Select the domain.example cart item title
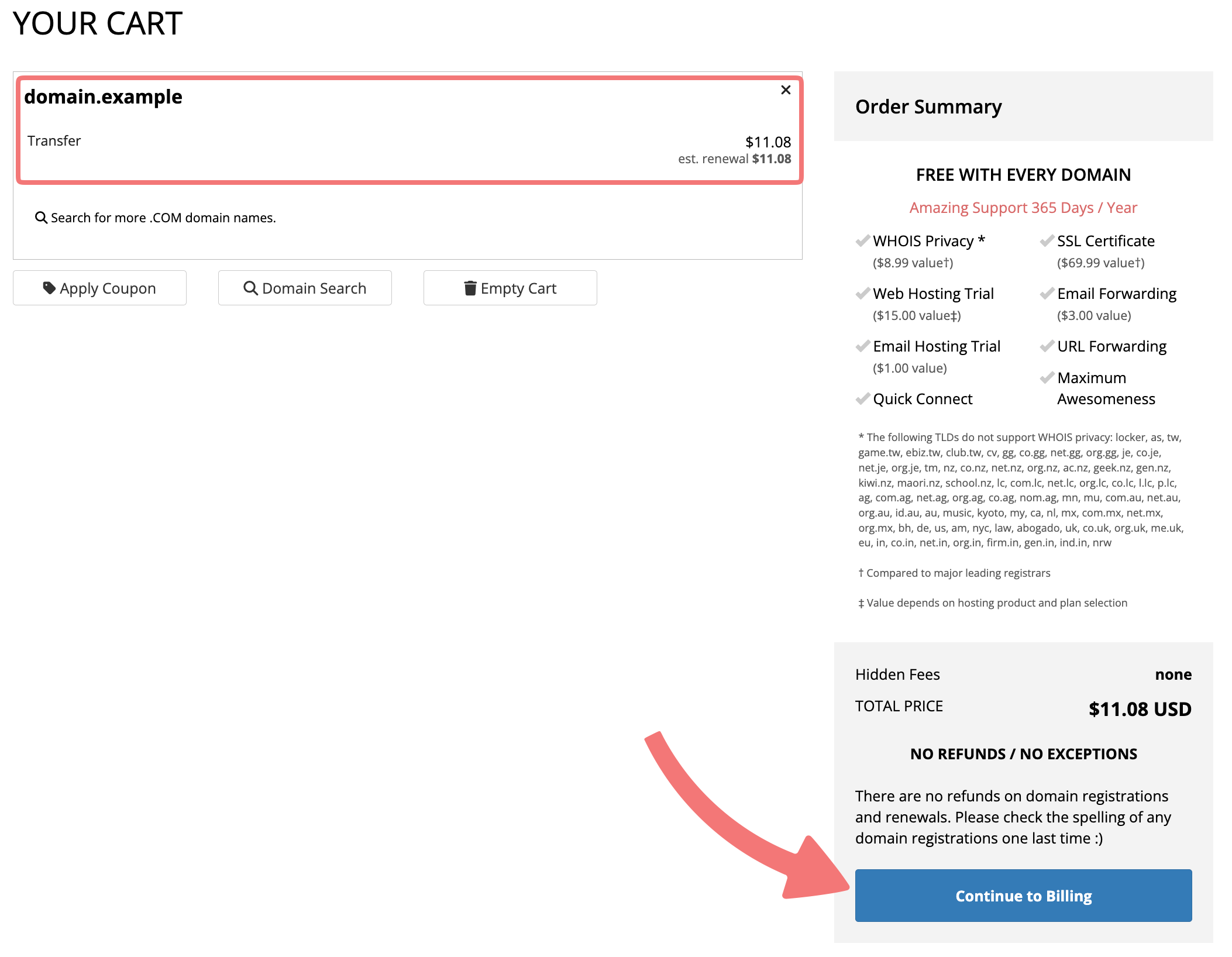 point(103,97)
